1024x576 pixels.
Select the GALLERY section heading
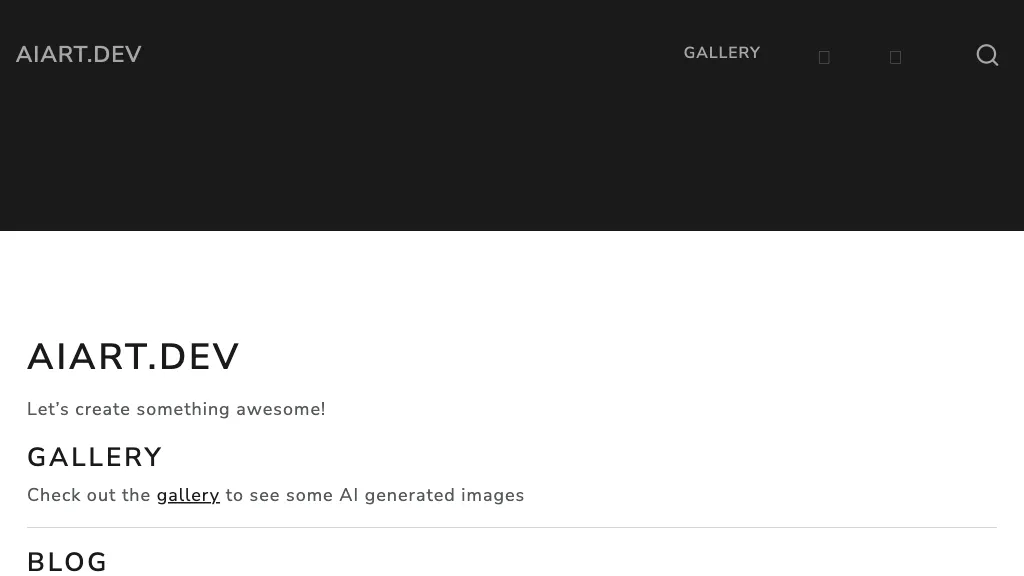94,457
